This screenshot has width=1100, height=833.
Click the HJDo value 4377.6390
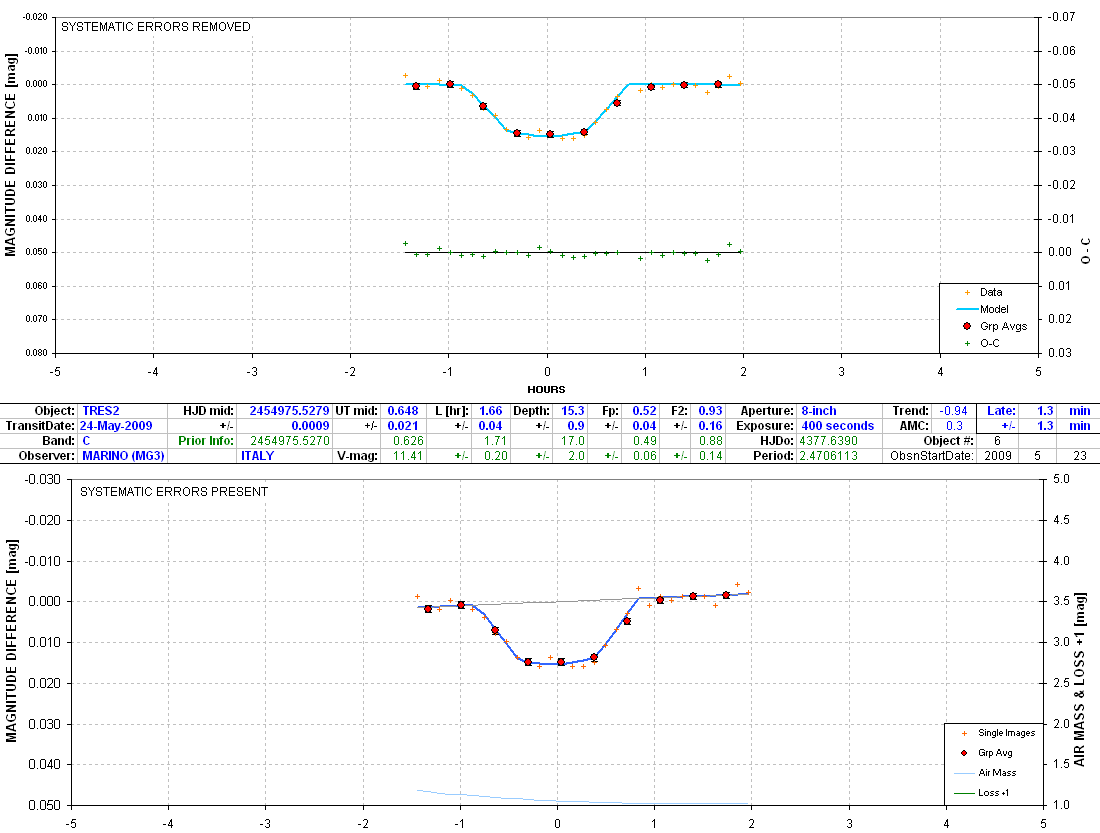point(828,441)
